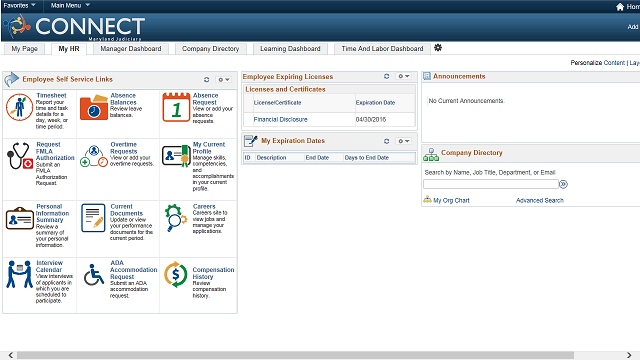The image size is (640, 360).
Task: Click the ADA Accommodation wheelchair icon
Action: pyautogui.click(x=94, y=274)
